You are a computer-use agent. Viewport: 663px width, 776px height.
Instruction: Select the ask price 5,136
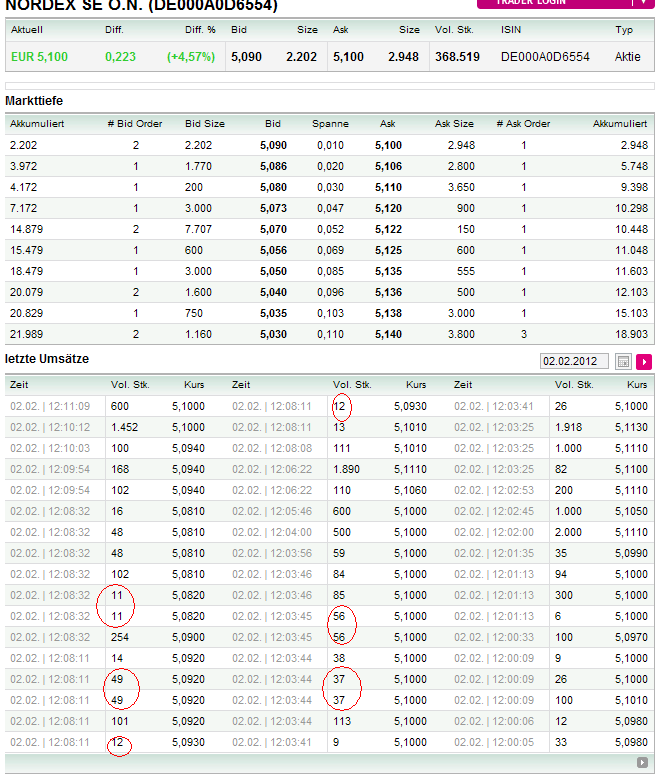(388, 292)
